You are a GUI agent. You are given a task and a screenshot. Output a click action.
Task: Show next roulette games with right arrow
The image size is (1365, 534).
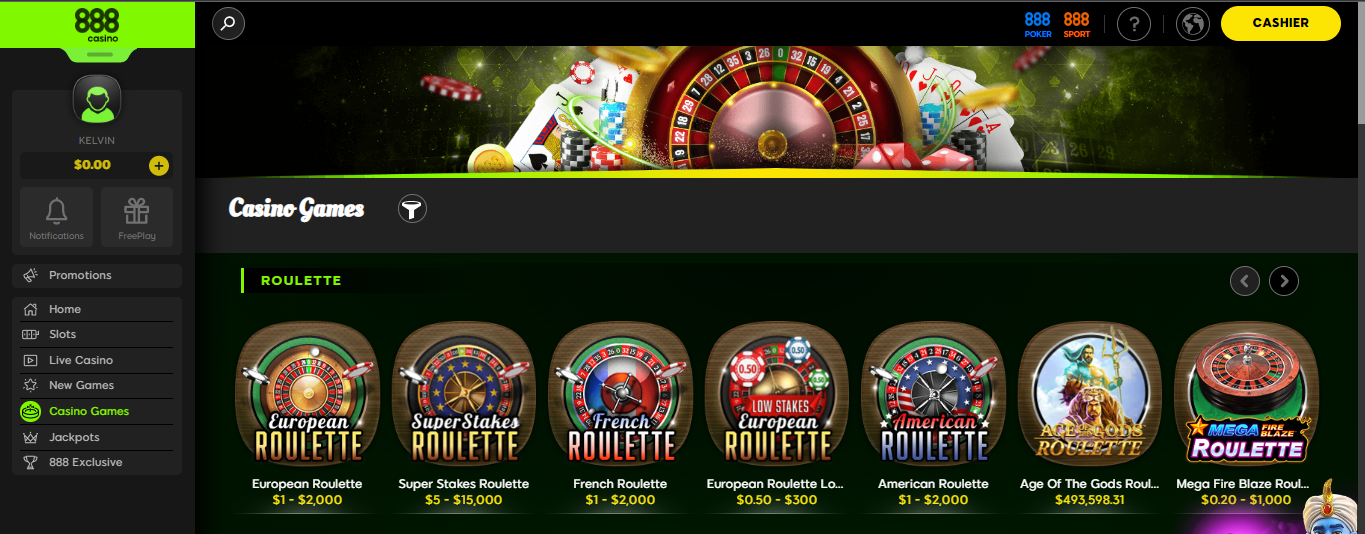(1284, 281)
